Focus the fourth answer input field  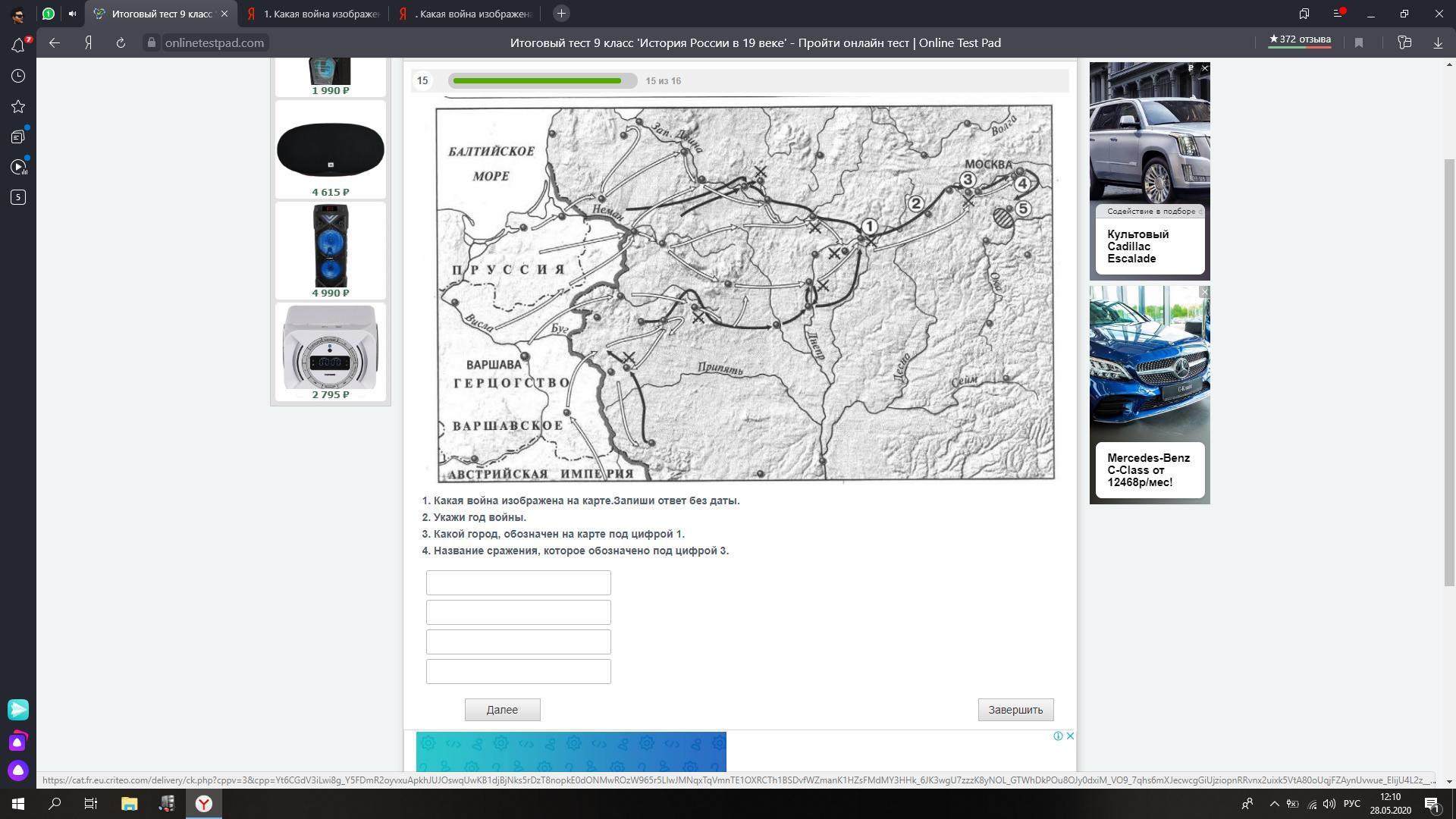[x=518, y=671]
